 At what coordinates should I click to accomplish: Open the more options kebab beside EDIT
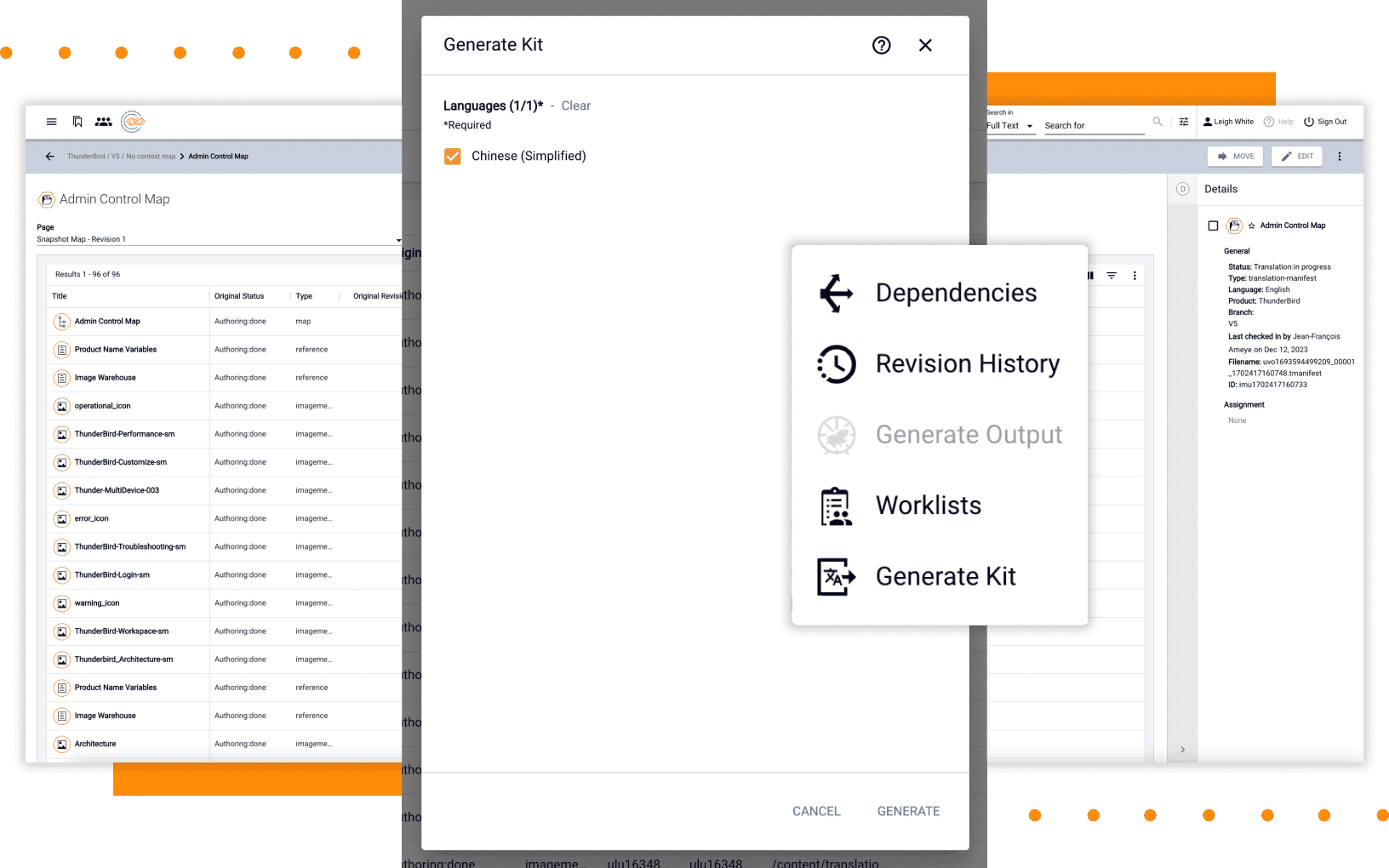1340,157
